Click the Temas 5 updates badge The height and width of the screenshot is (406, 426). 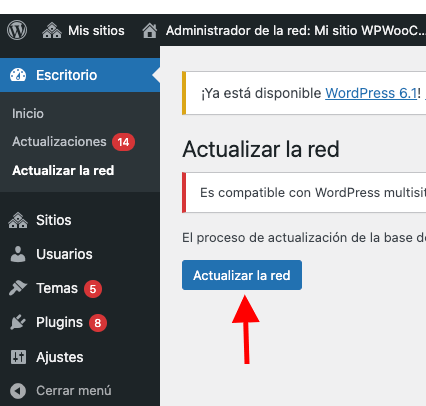[93, 289]
